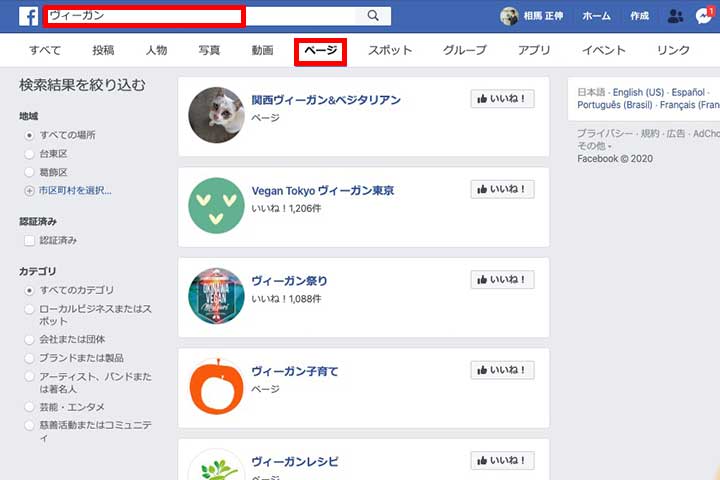Like the ヴィーガンレシピ page

[502, 461]
